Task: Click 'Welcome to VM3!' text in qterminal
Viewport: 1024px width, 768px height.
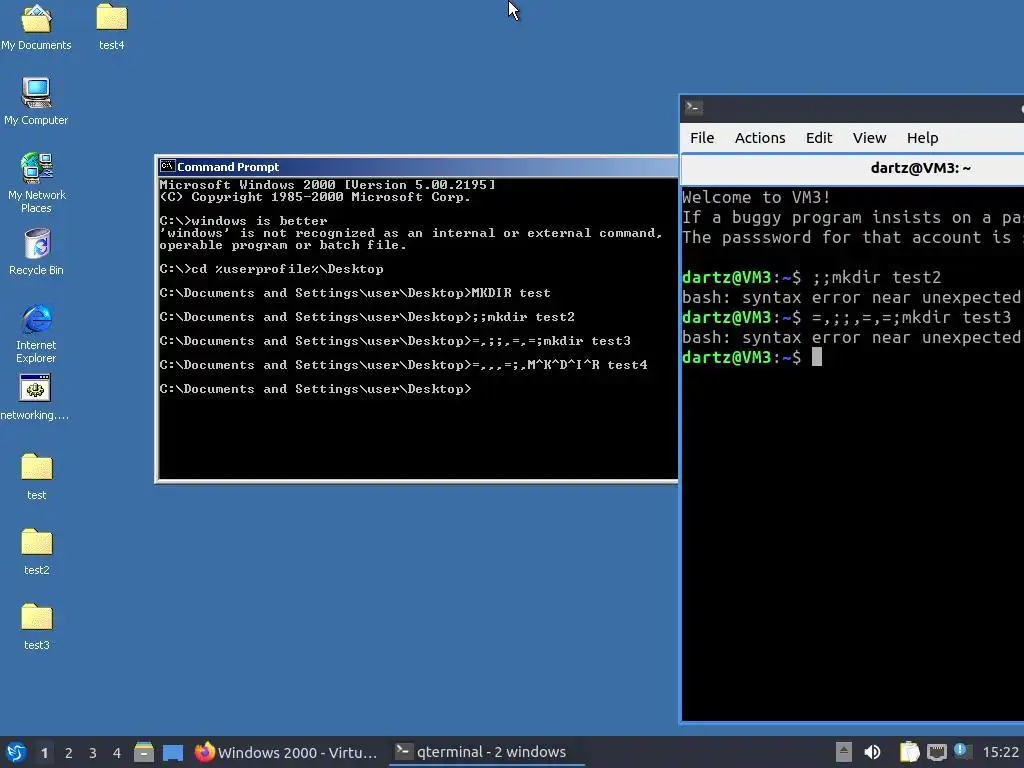Action: click(x=756, y=197)
